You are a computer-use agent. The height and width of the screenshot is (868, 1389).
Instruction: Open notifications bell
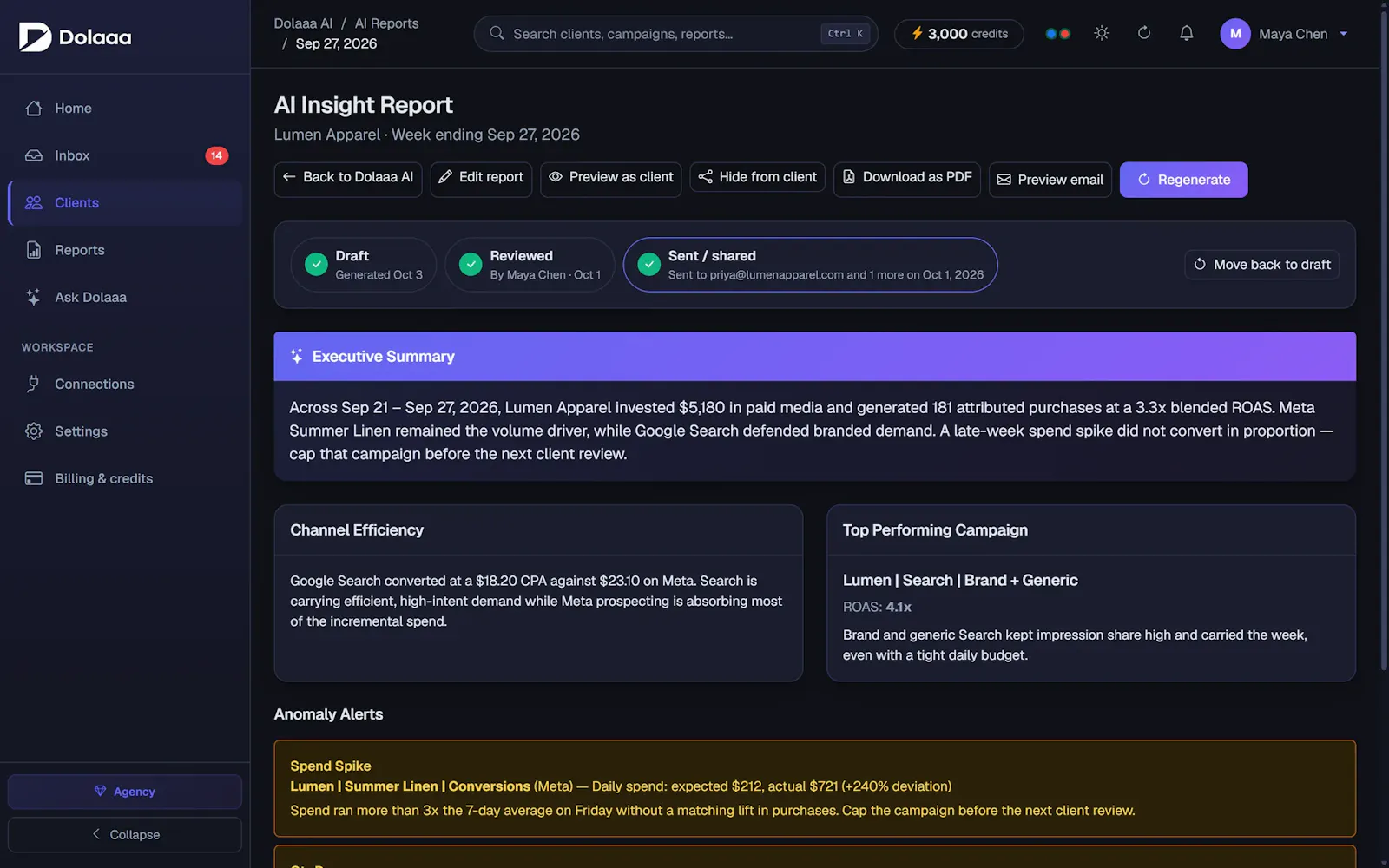click(1186, 33)
